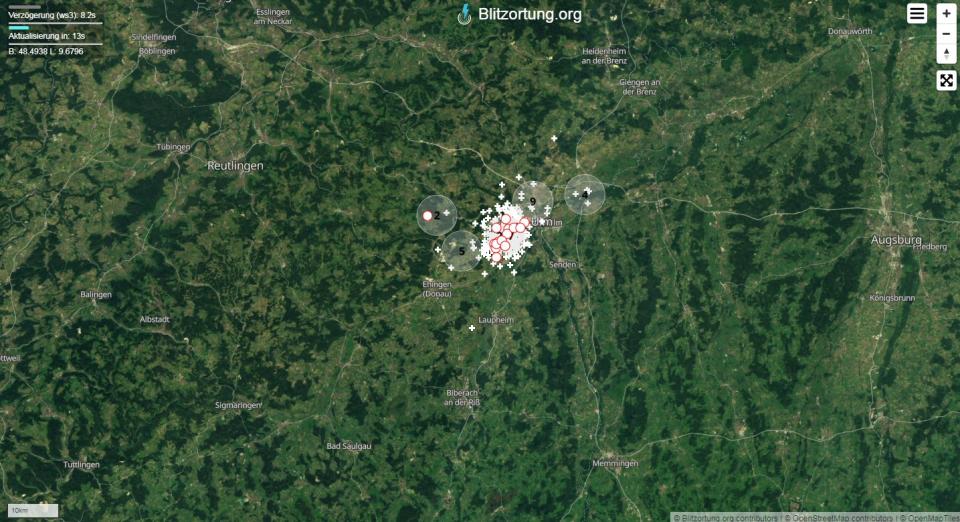The width and height of the screenshot is (960, 522).
Task: Open lightning cluster marked 2
Action: point(437,215)
